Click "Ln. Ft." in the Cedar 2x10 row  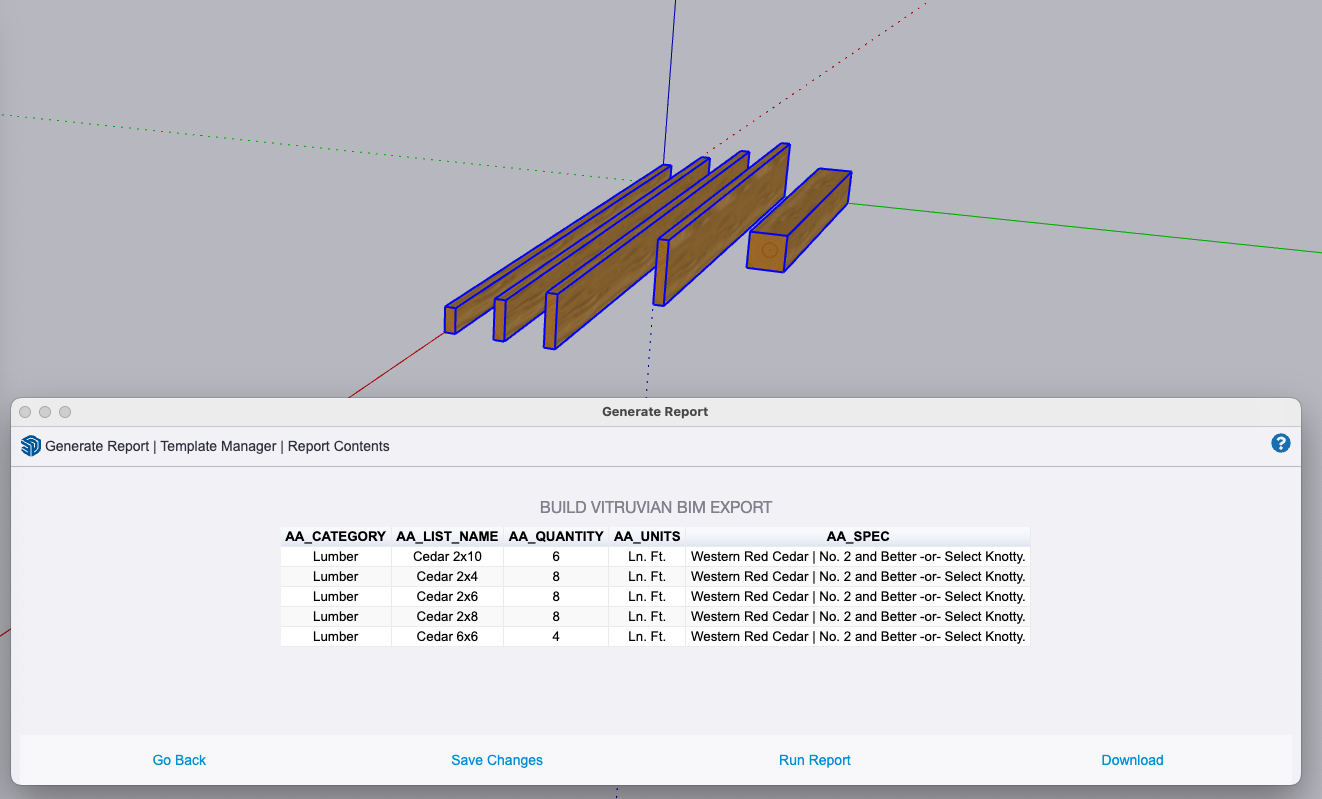[x=647, y=556]
